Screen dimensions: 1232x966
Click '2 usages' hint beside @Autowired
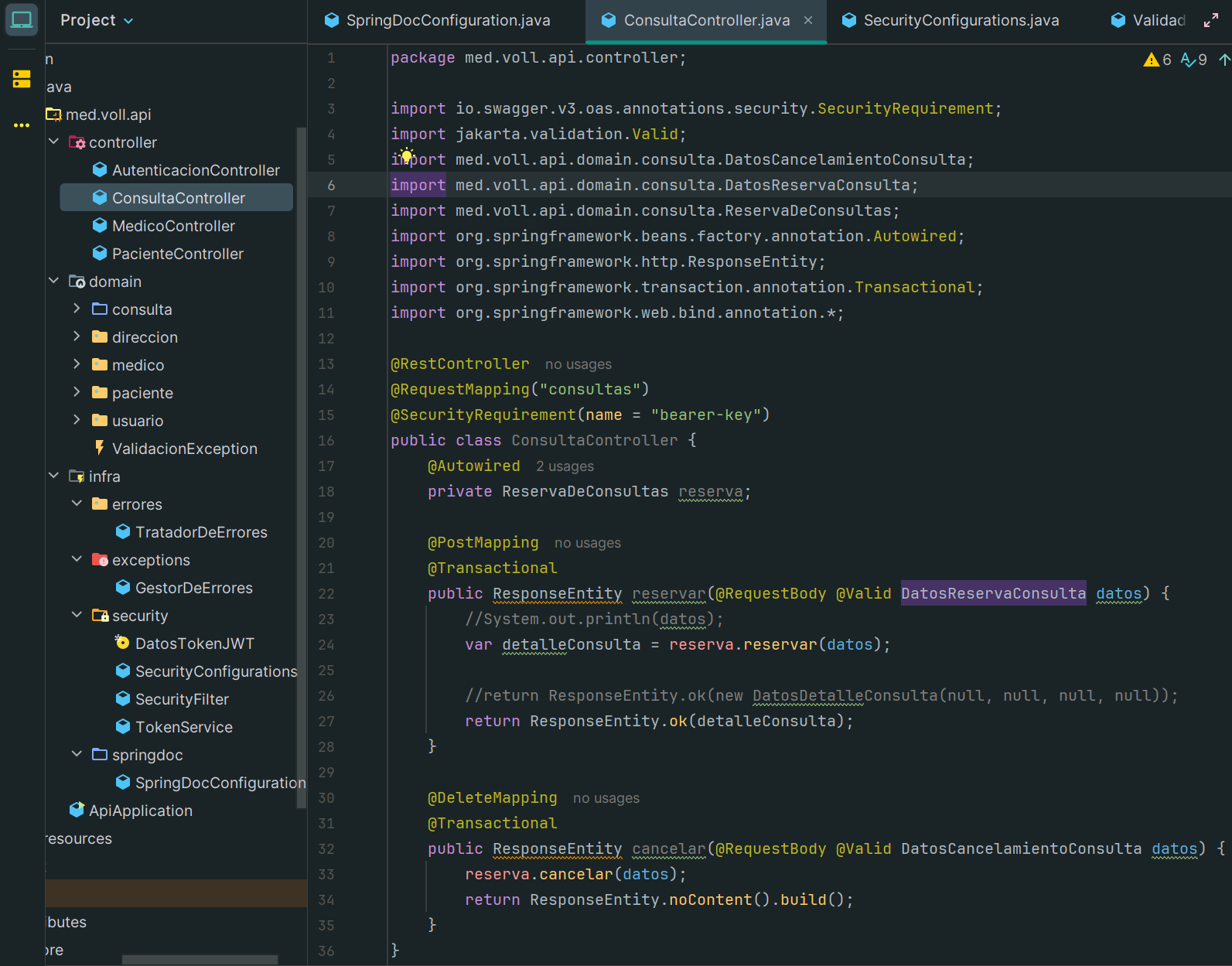click(565, 466)
